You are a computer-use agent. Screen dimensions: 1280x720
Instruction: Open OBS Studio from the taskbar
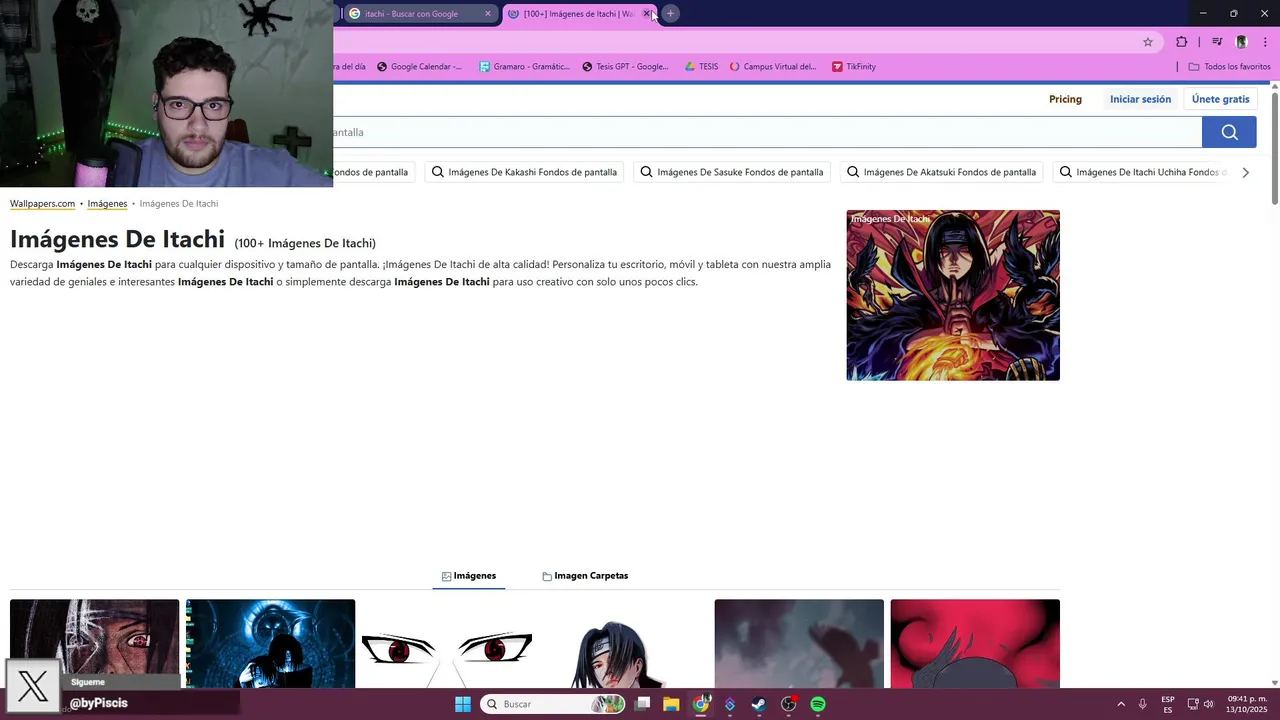pyautogui.click(x=788, y=704)
